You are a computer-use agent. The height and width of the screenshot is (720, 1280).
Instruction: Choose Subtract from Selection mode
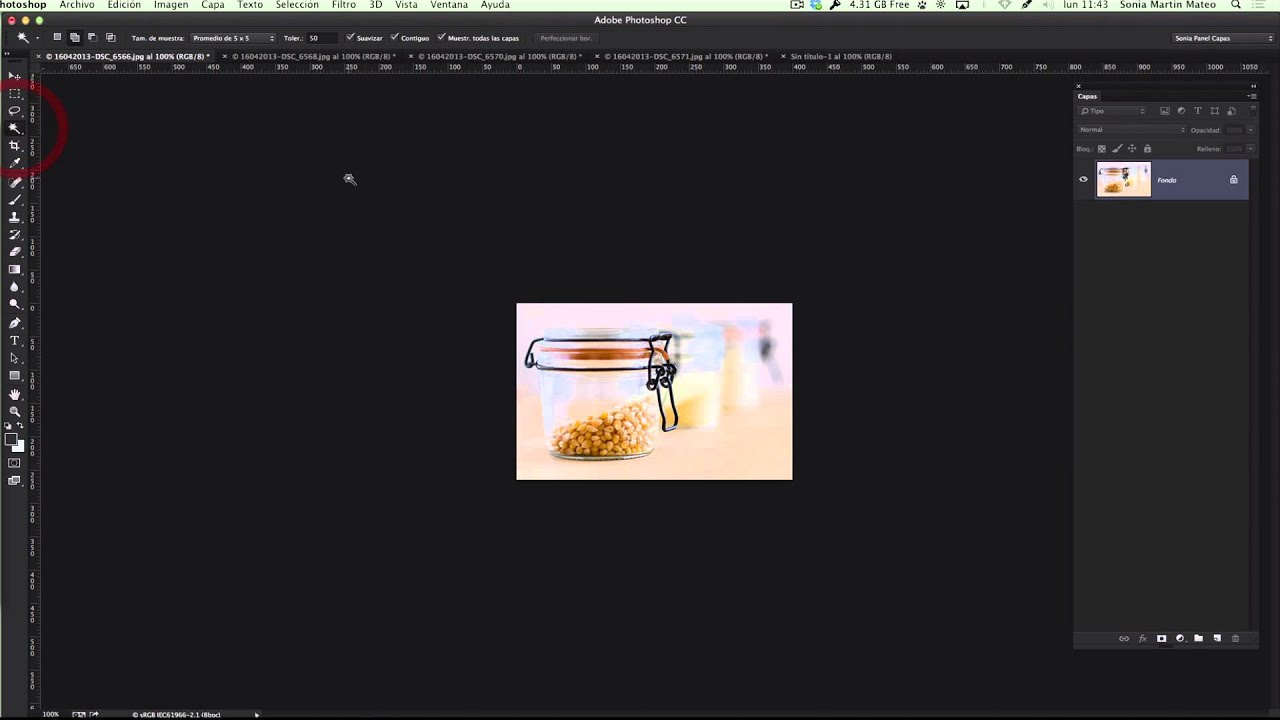point(92,38)
